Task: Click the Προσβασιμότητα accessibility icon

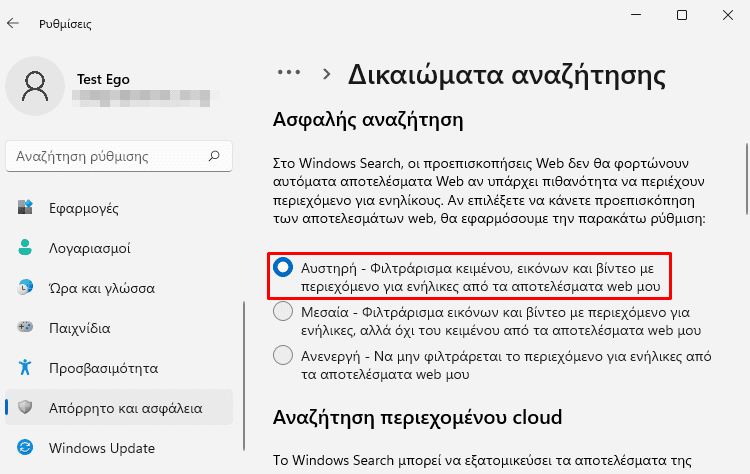Action: click(x=26, y=368)
